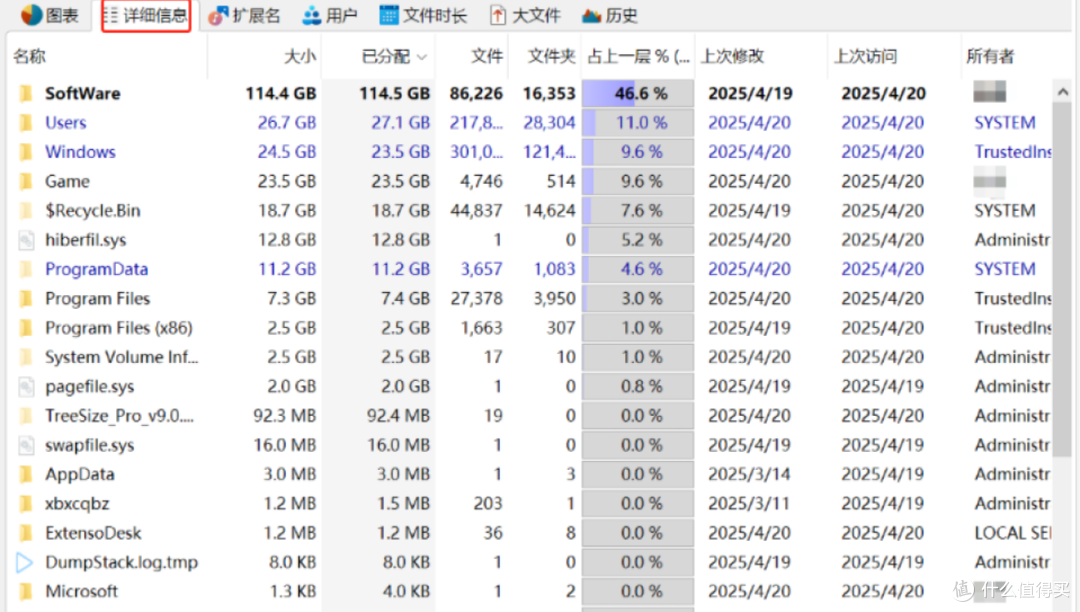This screenshot has width=1080, height=612.
Task: Select the DumpStack.log.tmp name
Action: pos(121,562)
